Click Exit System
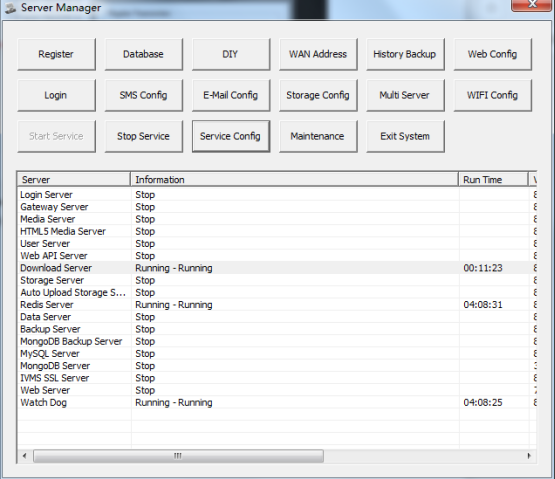555x479 pixels. point(405,136)
